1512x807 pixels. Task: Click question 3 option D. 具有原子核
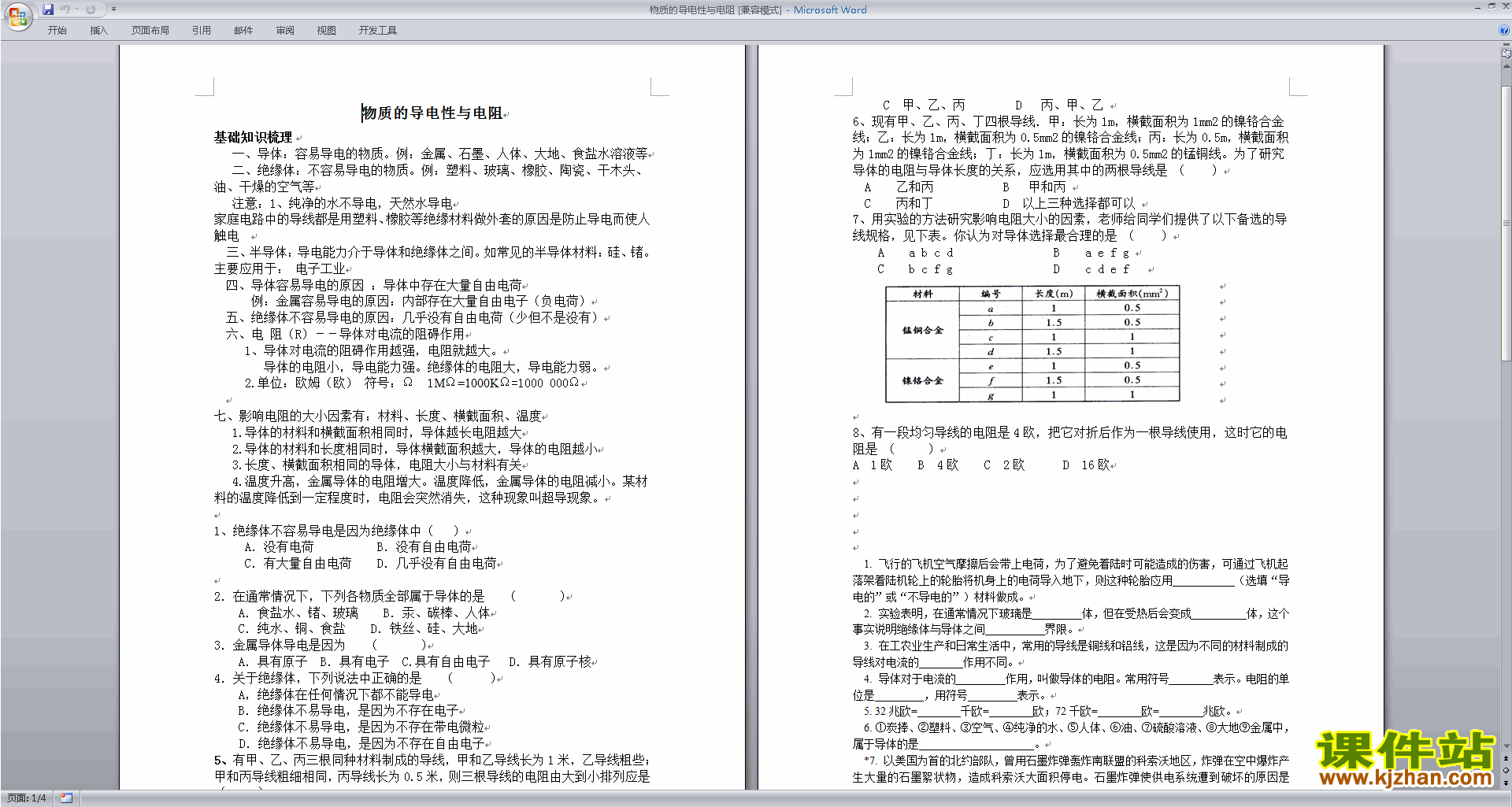550,661
